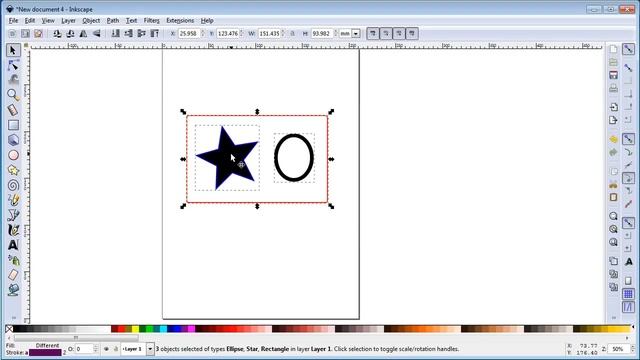Flip selection horizontally icon
This screenshot has height=360, width=640.
click(x=83, y=33)
